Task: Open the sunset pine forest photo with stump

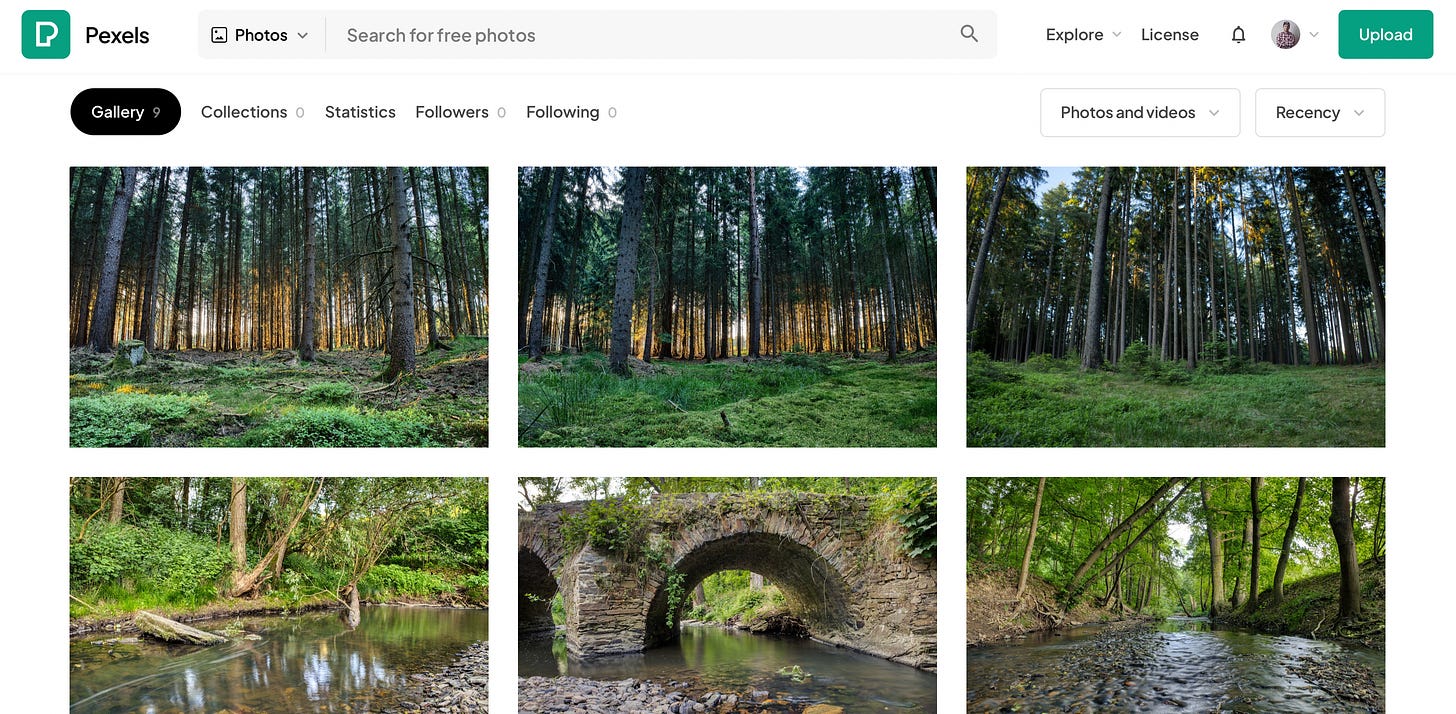Action: coord(279,307)
